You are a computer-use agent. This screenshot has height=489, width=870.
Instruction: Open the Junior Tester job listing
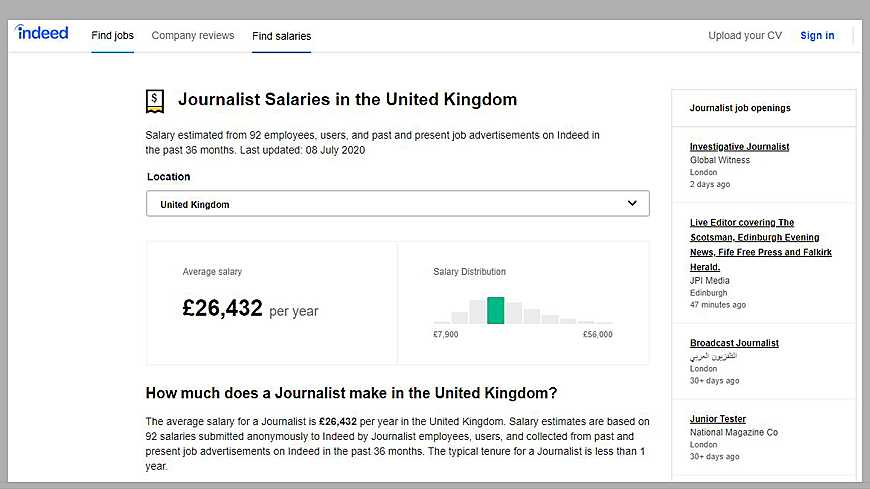[x=718, y=419]
